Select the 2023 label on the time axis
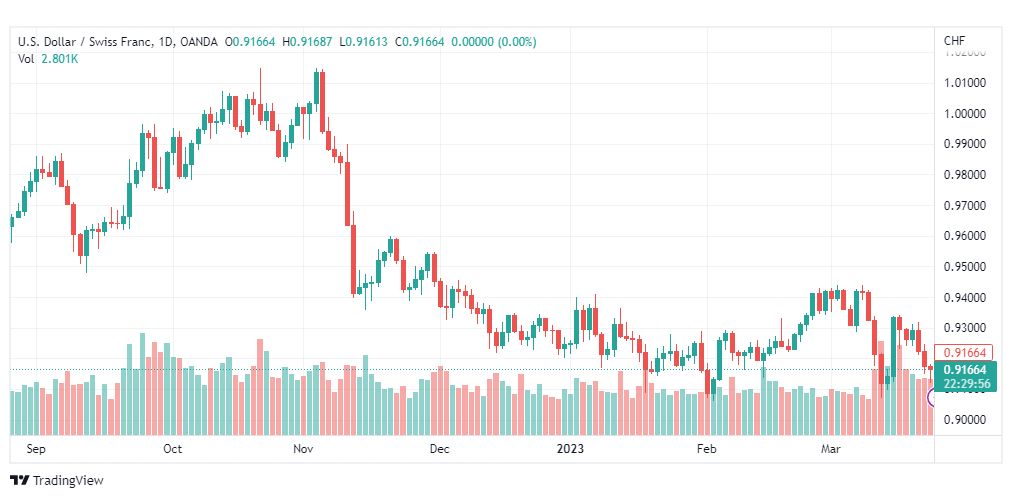1012x498 pixels. coord(570,449)
